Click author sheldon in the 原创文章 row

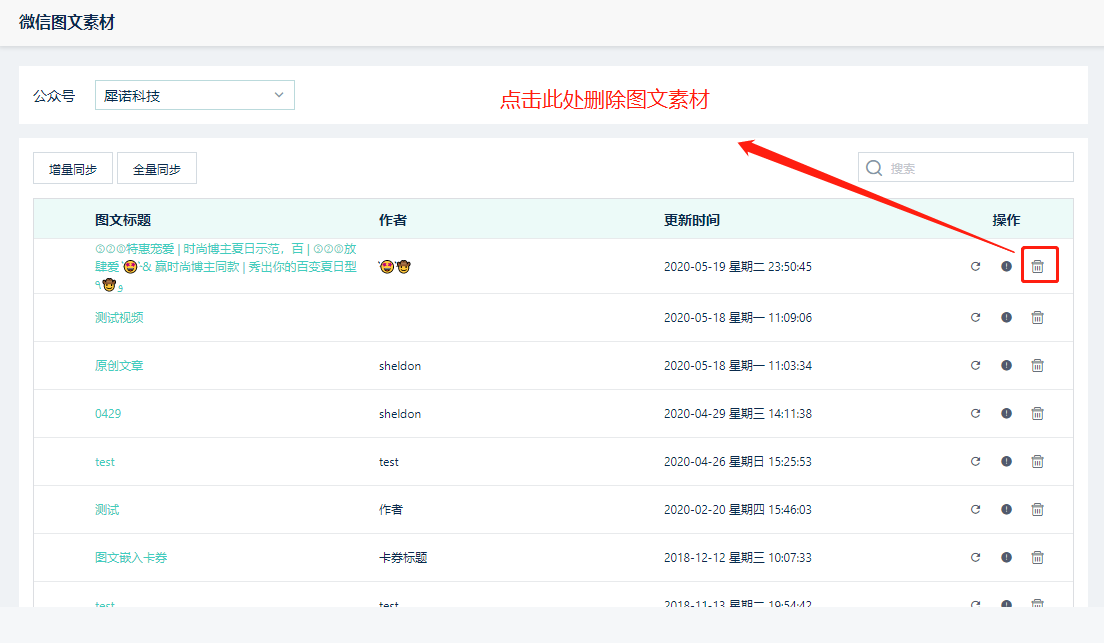(x=400, y=366)
